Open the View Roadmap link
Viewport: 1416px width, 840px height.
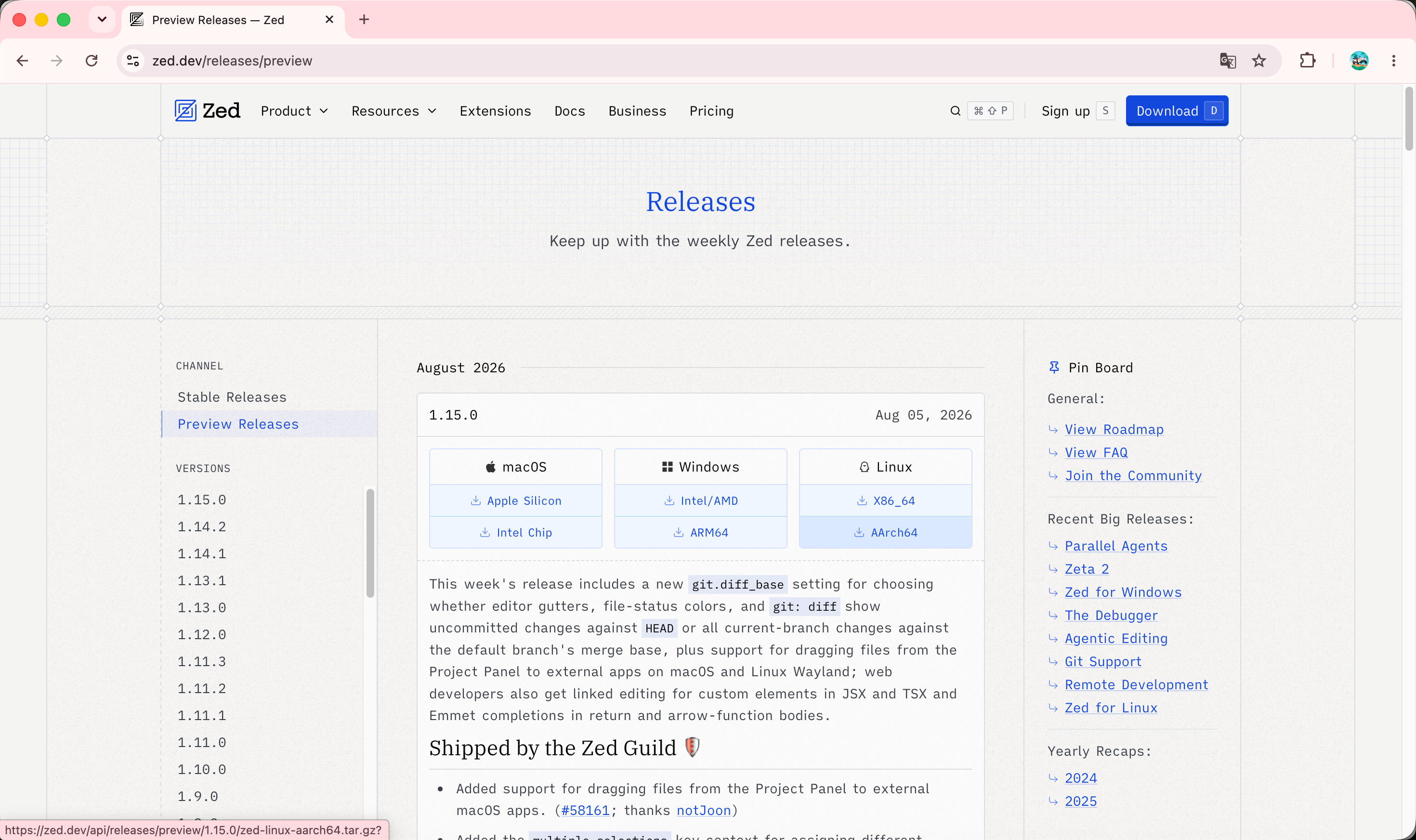1114,430
